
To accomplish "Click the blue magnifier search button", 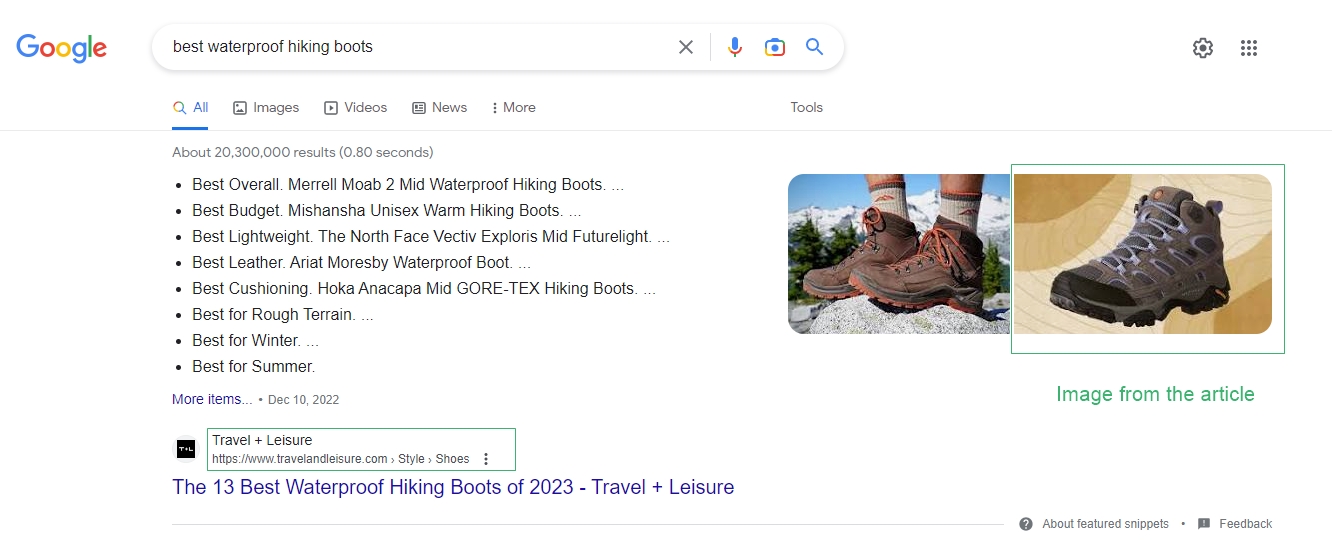I will click(815, 47).
